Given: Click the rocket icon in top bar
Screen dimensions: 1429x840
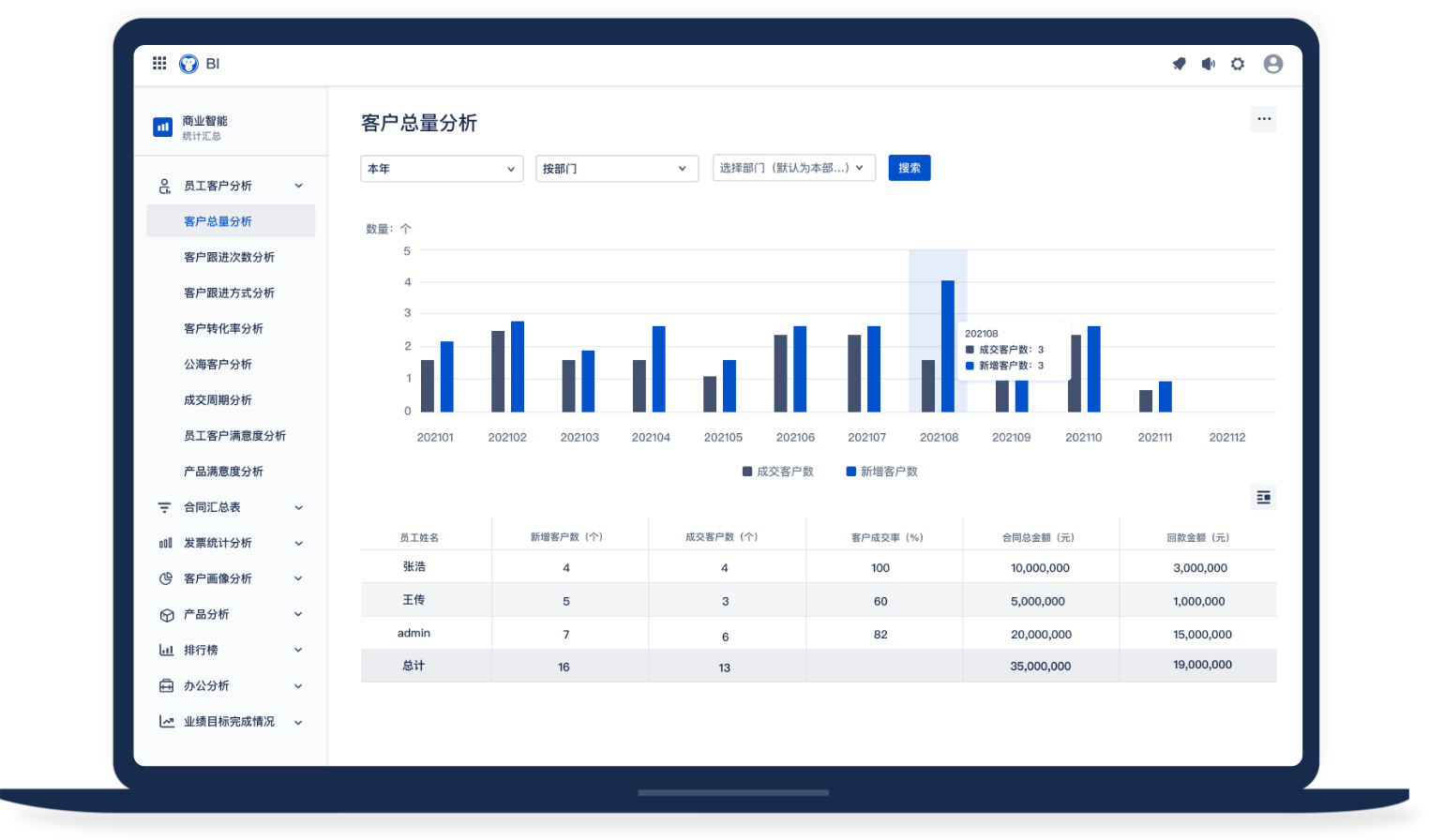Looking at the screenshot, I should click(1179, 64).
